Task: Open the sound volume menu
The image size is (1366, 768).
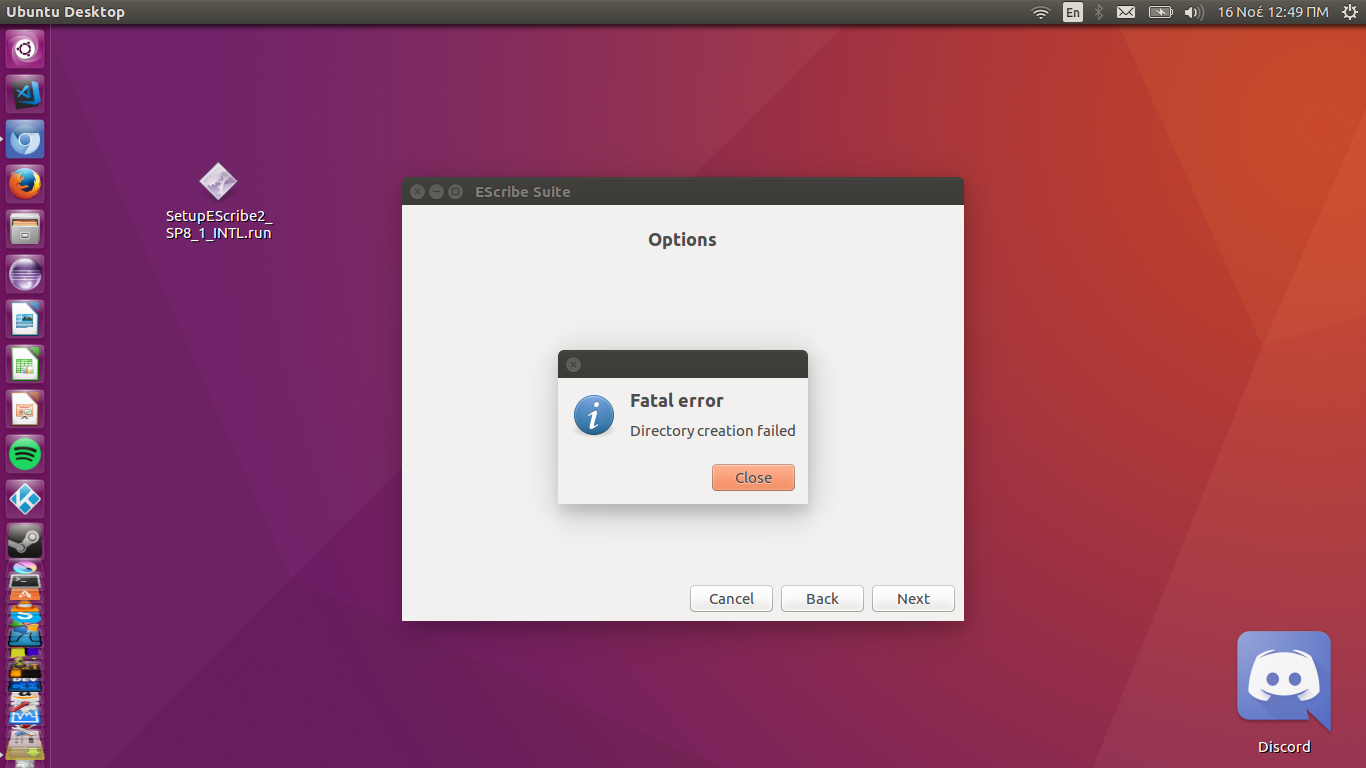Action: (x=1192, y=12)
